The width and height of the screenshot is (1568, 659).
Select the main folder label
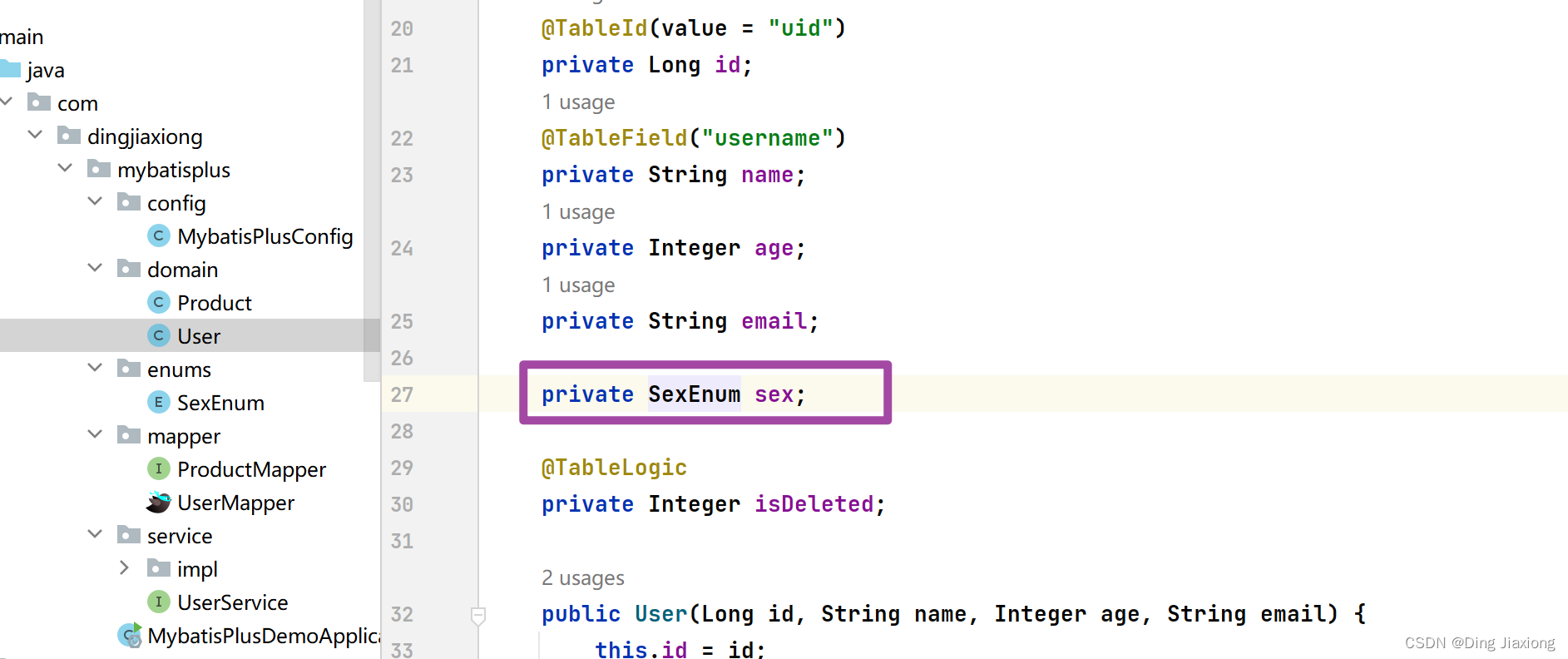[22, 37]
